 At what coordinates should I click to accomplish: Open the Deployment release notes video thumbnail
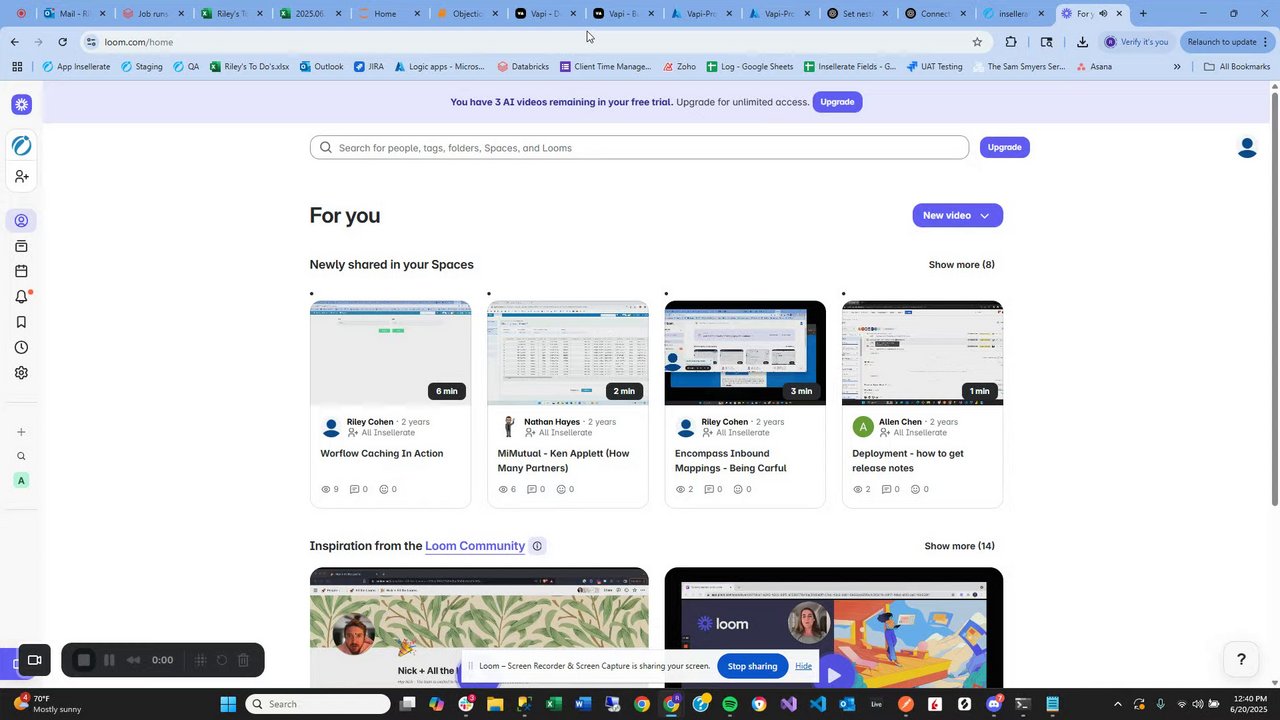tap(922, 353)
